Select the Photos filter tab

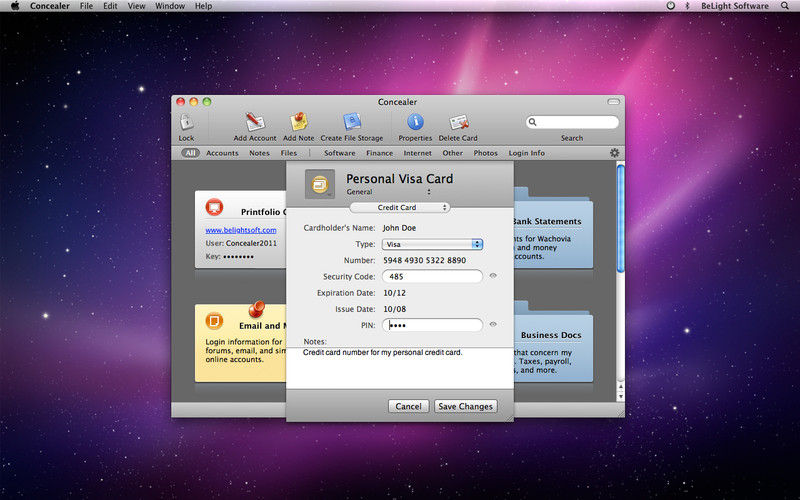click(x=485, y=153)
